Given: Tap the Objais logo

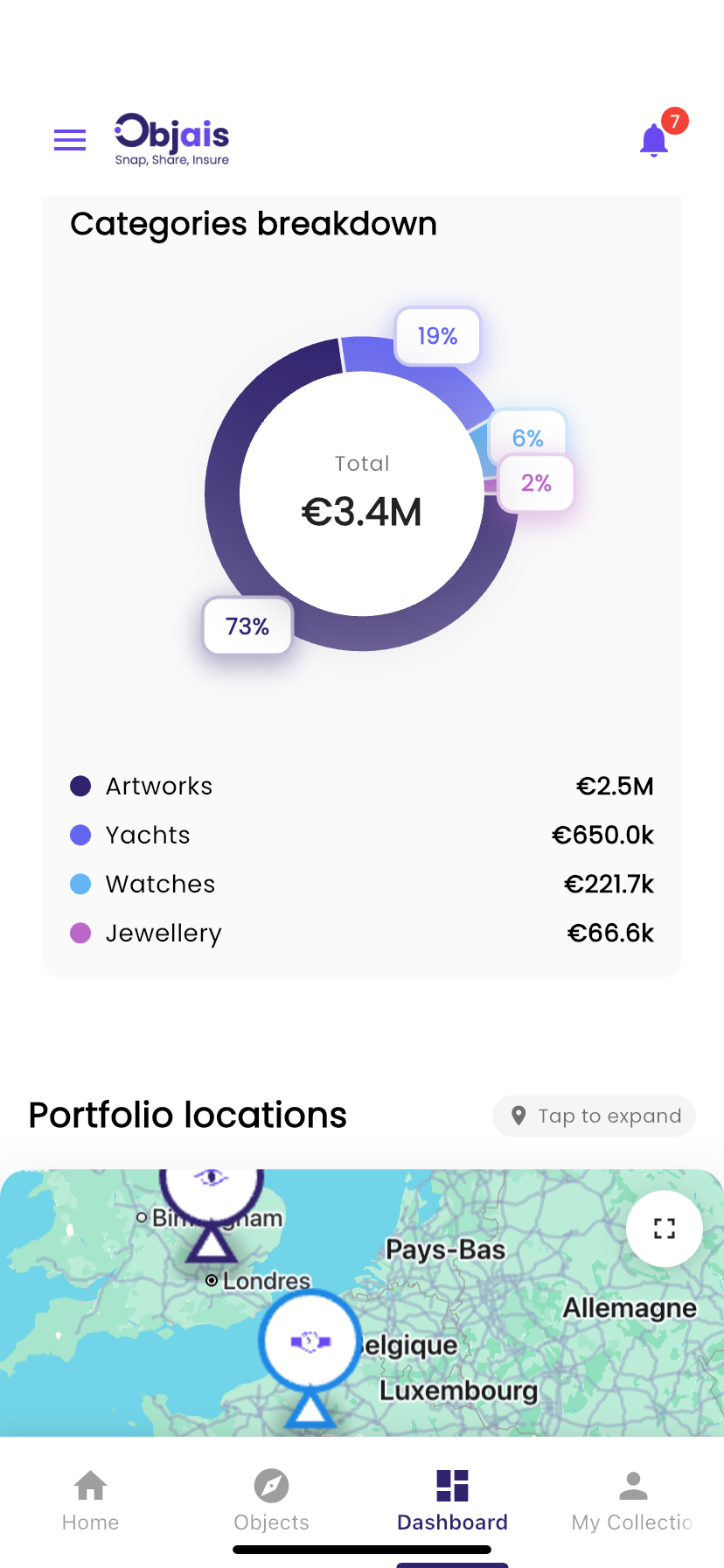Looking at the screenshot, I should coord(172,139).
